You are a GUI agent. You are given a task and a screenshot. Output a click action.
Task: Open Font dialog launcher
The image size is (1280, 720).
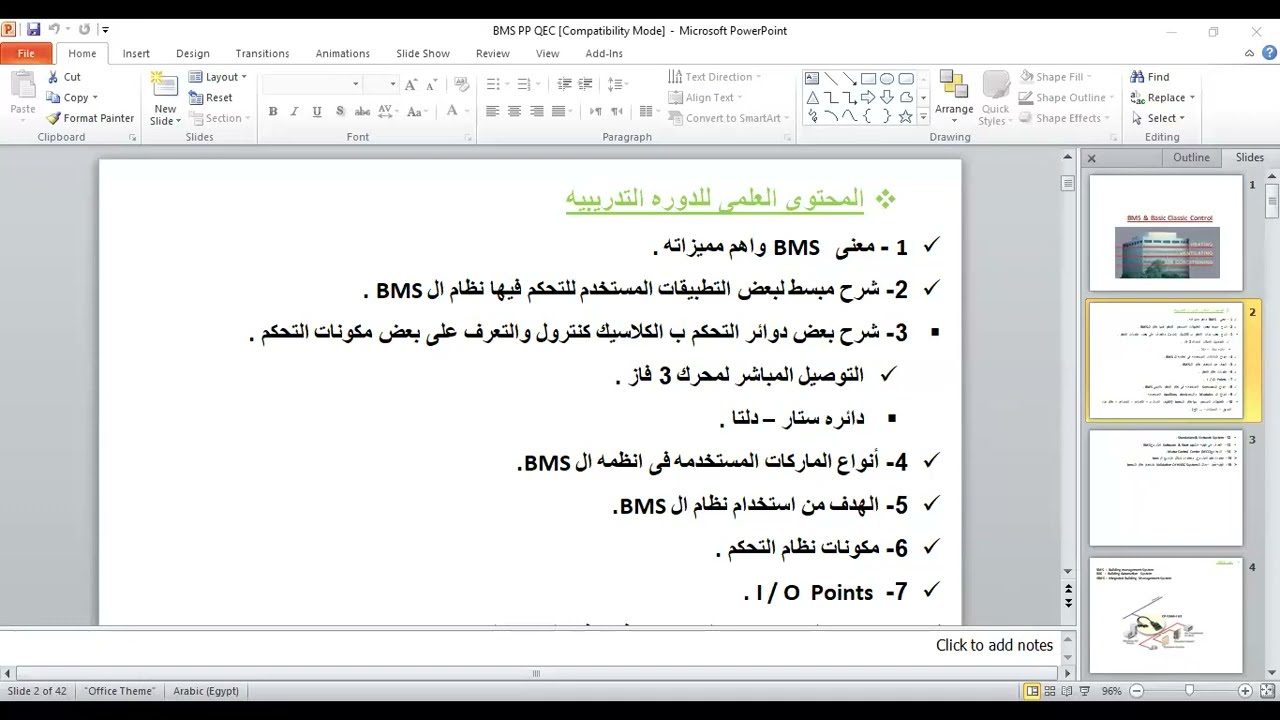click(467, 138)
